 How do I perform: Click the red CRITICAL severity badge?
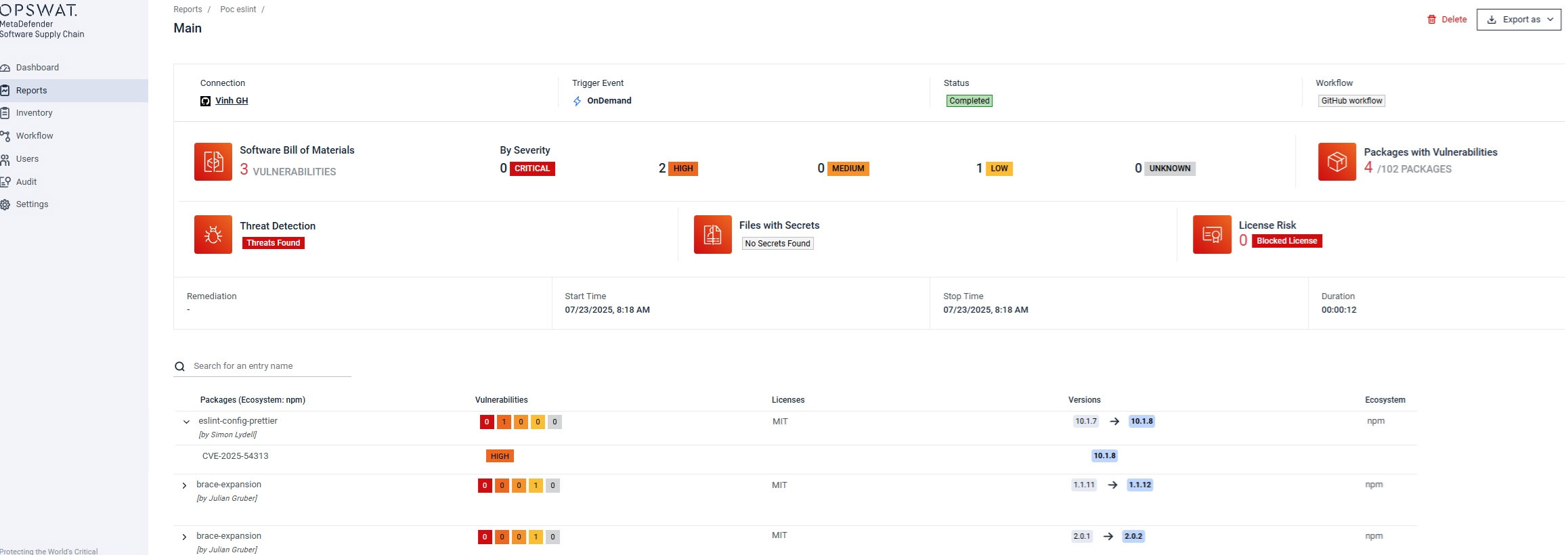pos(531,169)
